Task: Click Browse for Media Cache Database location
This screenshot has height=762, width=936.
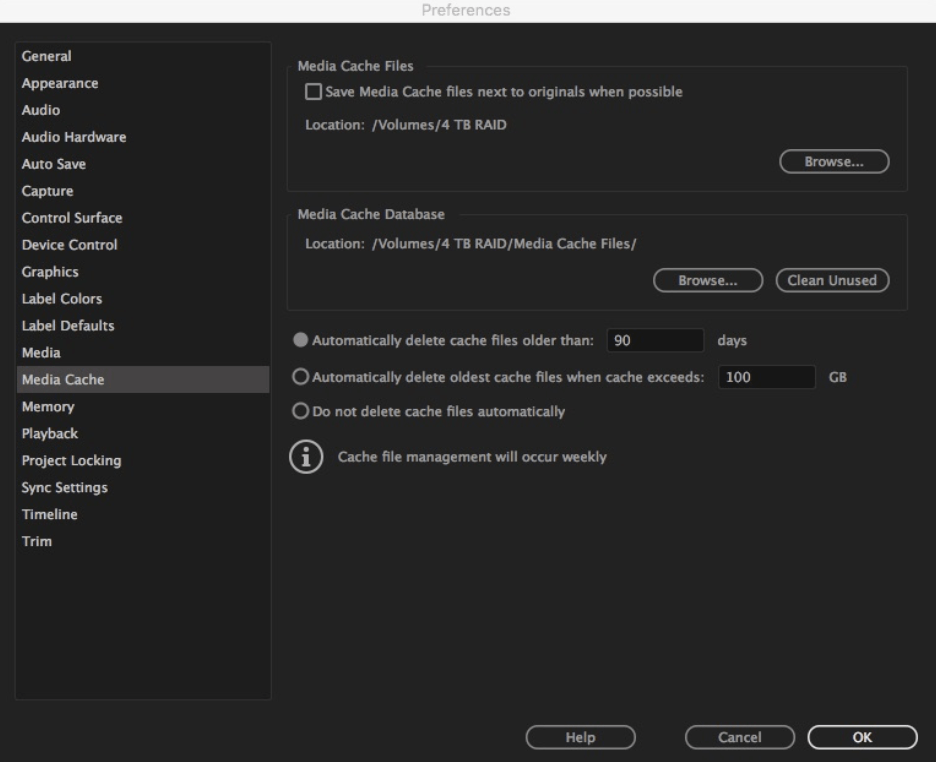Action: [x=708, y=281]
